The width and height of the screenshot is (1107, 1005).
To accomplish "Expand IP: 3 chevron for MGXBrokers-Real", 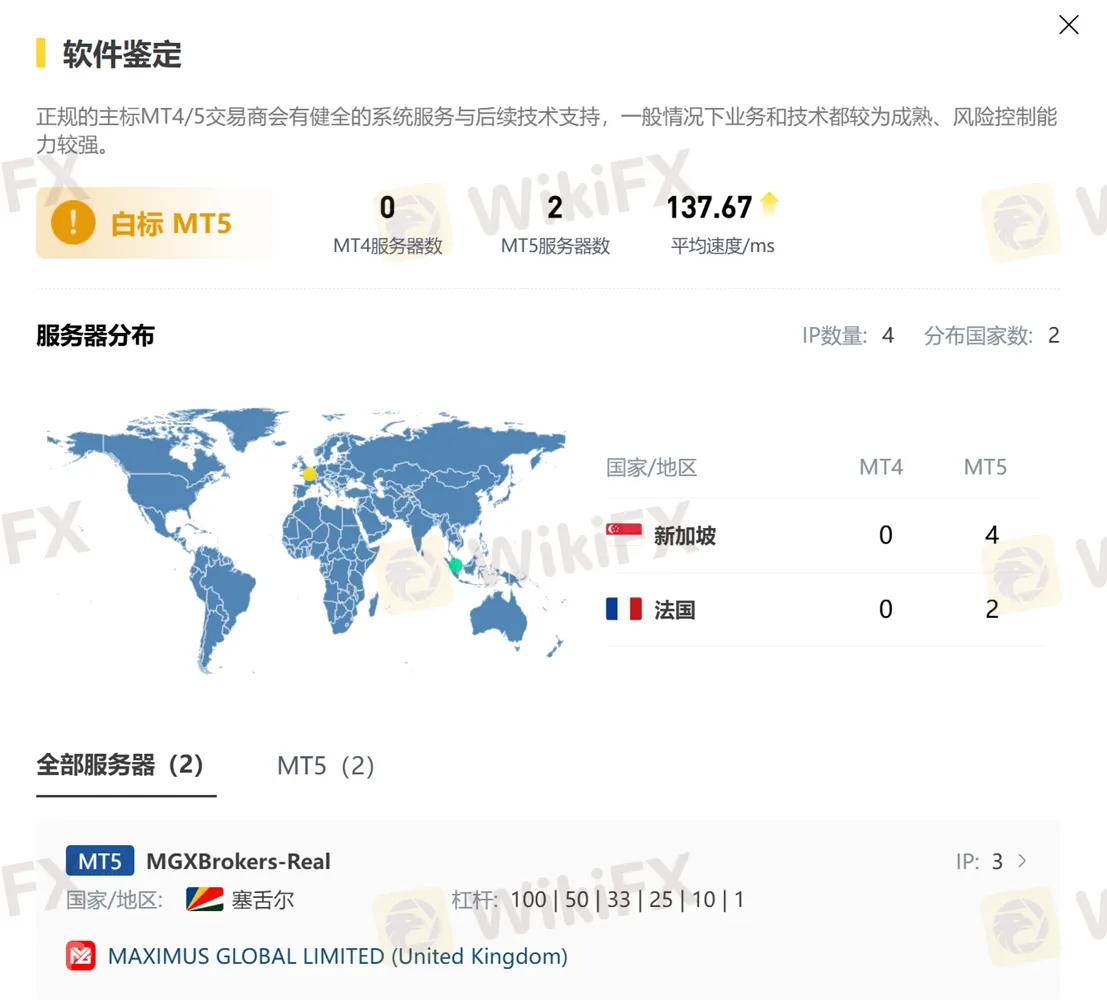I will [1022, 861].
